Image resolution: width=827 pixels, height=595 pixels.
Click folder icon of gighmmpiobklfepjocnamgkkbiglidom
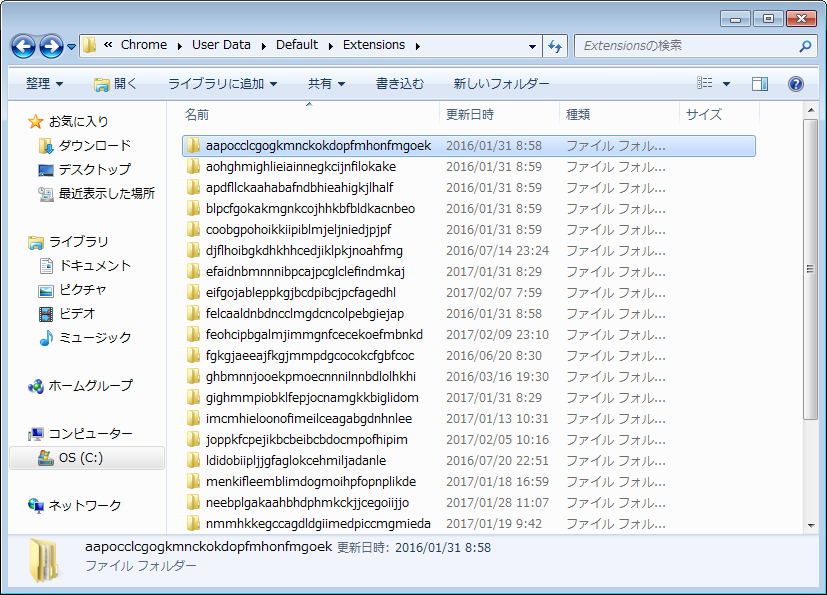point(194,398)
